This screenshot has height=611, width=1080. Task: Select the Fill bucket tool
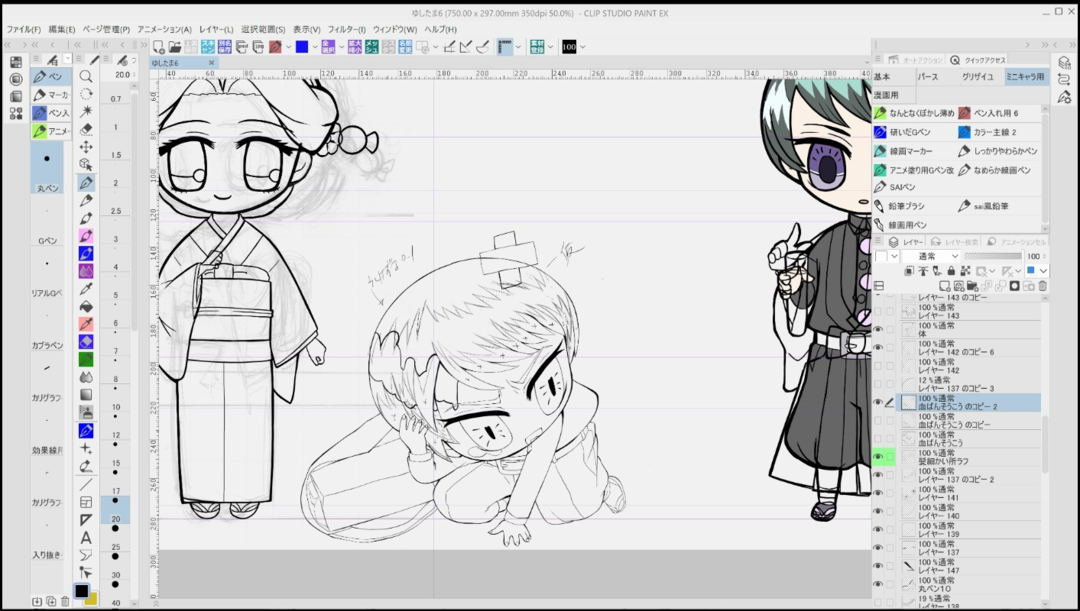[86, 306]
